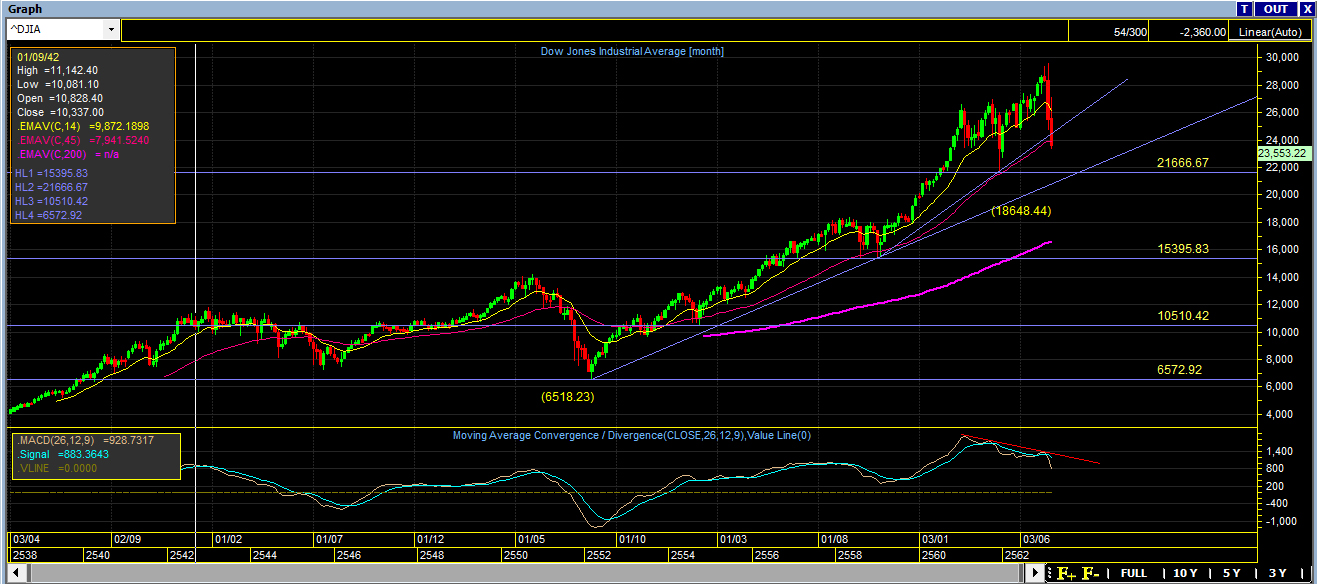The height and width of the screenshot is (584, 1318).
Task: Click the HL1 =15395.83 legend line
Action: (51, 173)
